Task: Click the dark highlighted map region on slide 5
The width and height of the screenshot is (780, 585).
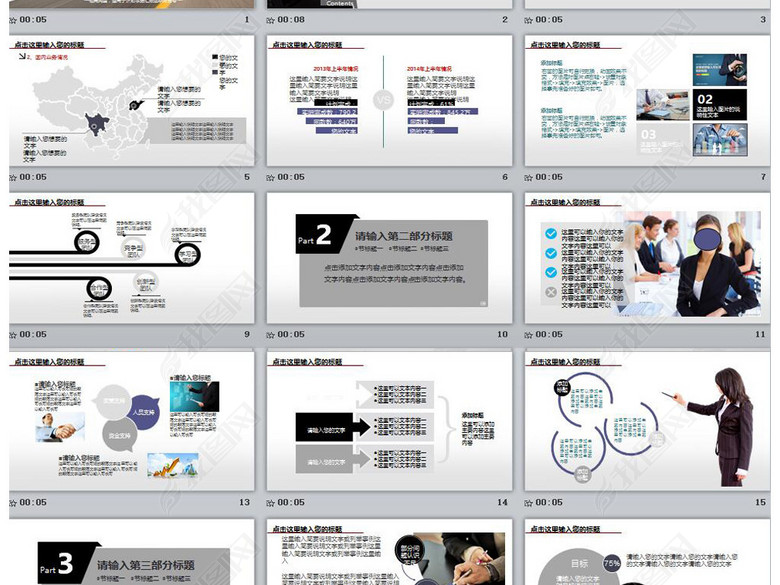Action: [x=98, y=124]
